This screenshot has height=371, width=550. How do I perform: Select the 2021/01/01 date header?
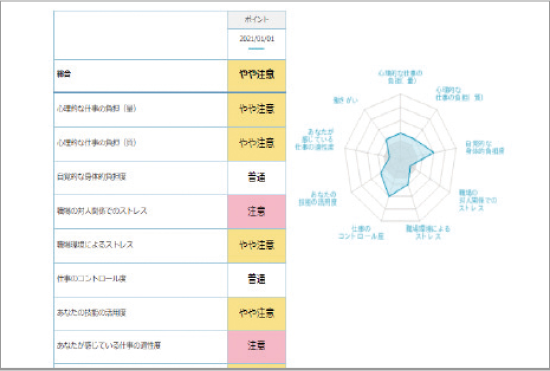[256, 39]
